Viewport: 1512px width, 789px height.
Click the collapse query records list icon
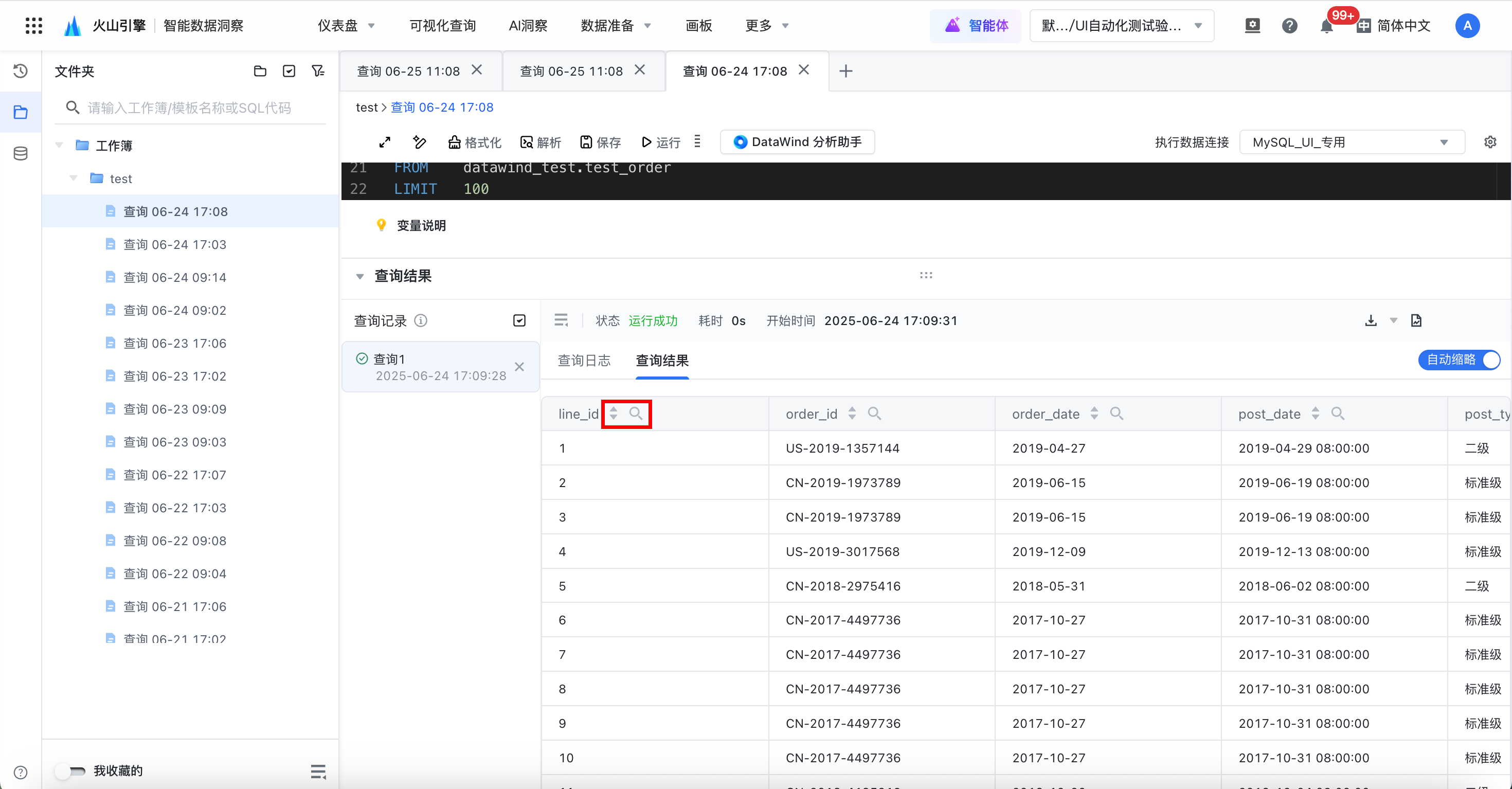[561, 320]
